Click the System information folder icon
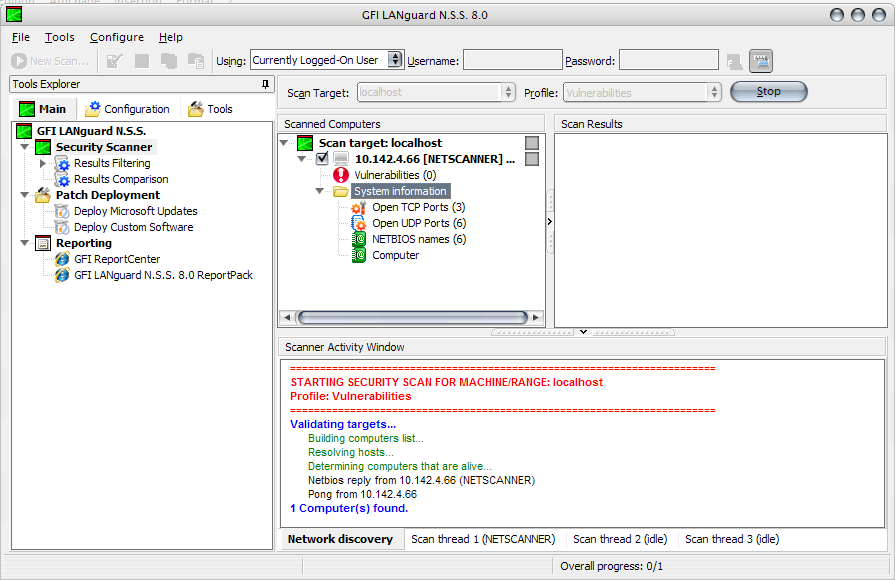This screenshot has width=895, height=580. pos(341,191)
